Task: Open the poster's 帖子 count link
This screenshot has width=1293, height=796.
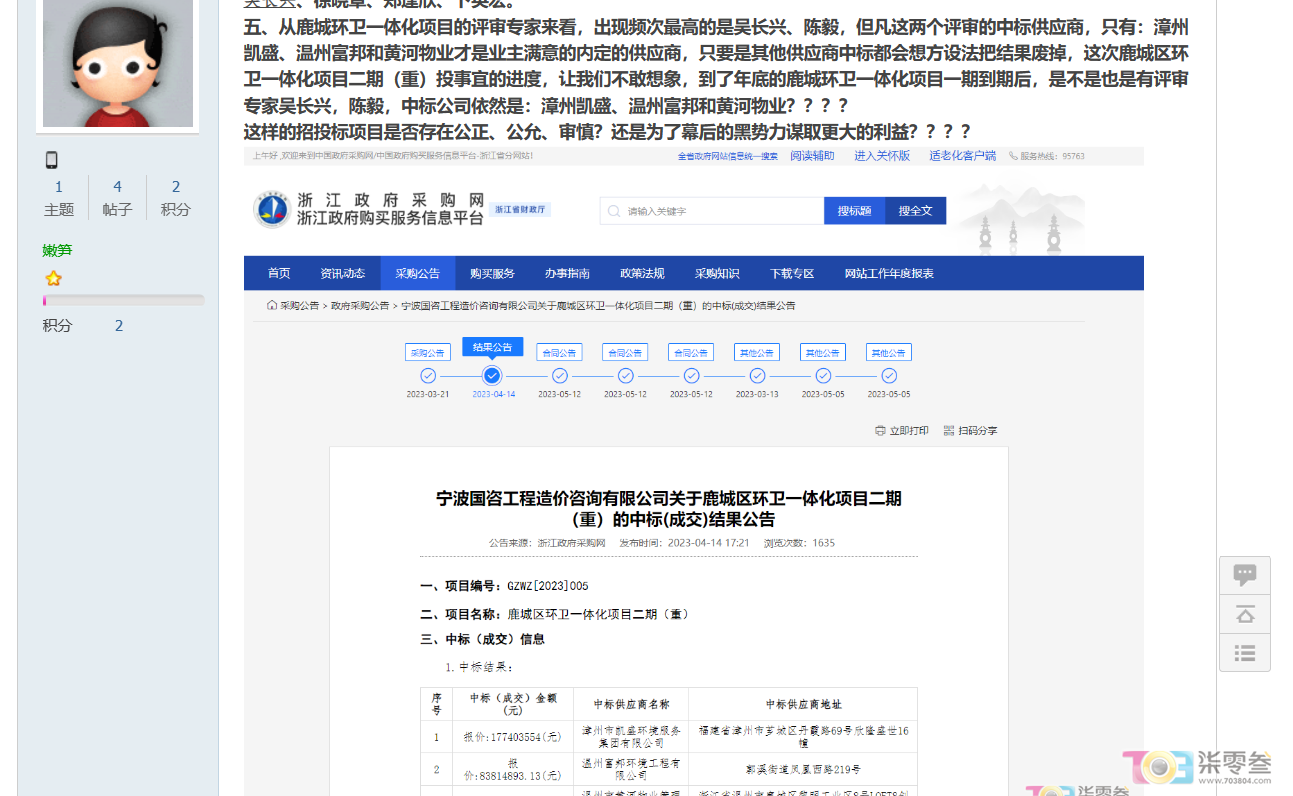Action: coord(117,187)
